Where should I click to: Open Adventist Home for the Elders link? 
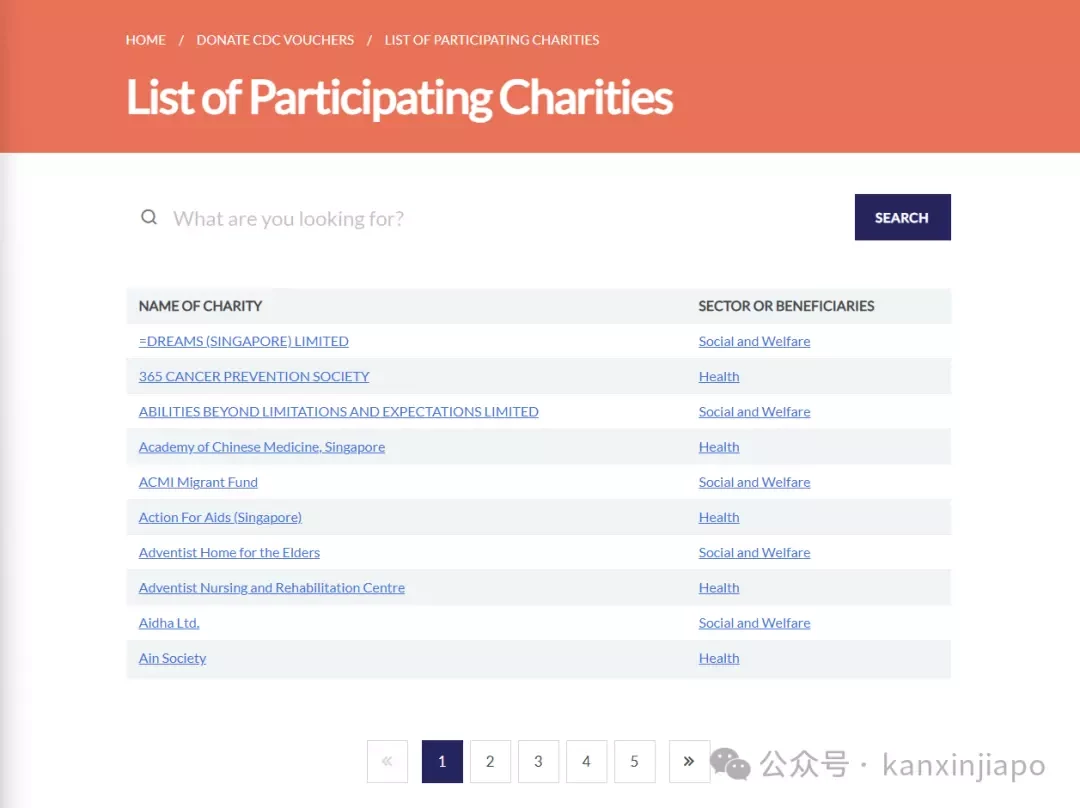pos(229,552)
